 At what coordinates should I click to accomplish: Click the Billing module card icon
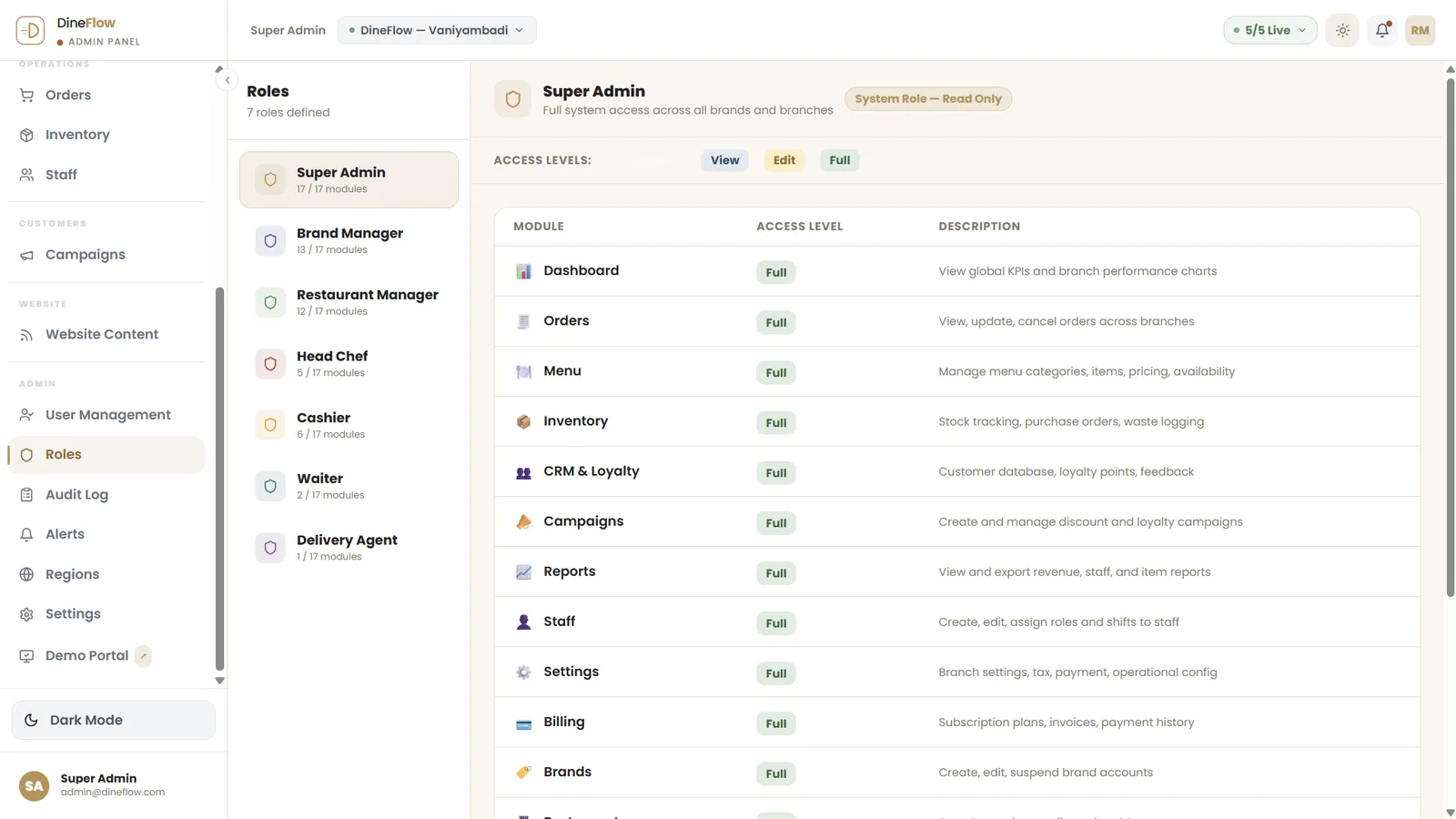pyautogui.click(x=523, y=723)
